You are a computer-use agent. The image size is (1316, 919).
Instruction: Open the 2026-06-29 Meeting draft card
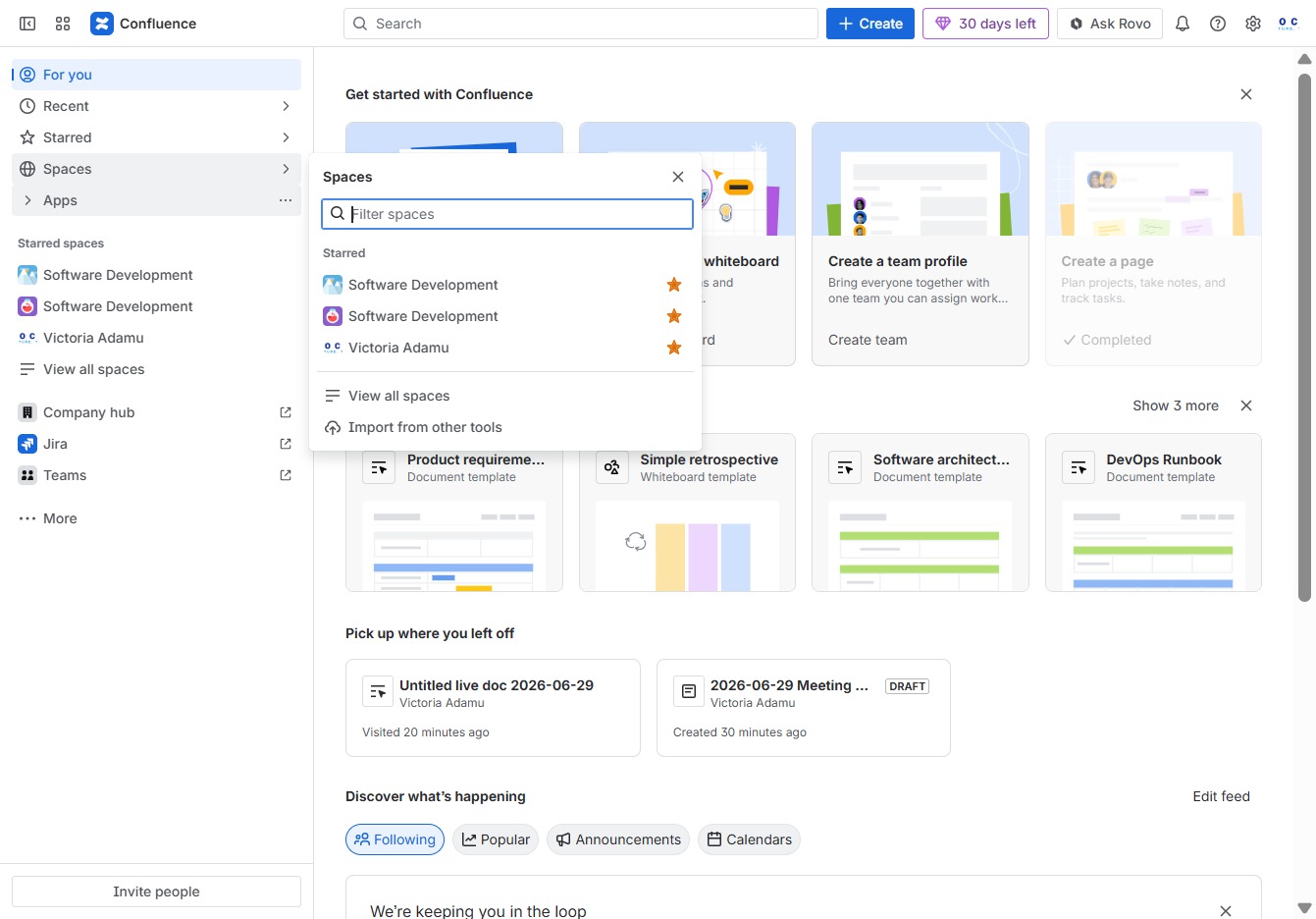pos(804,708)
